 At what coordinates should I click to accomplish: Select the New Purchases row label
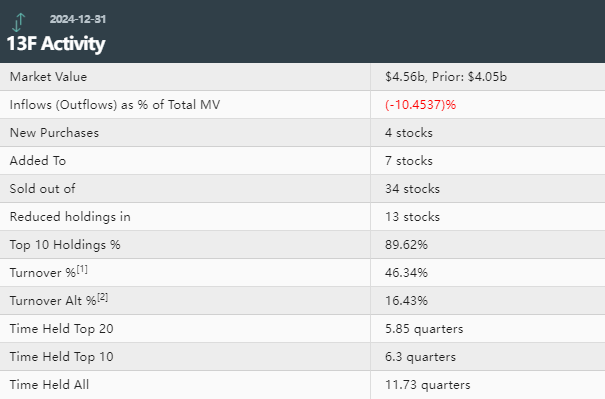(54, 133)
